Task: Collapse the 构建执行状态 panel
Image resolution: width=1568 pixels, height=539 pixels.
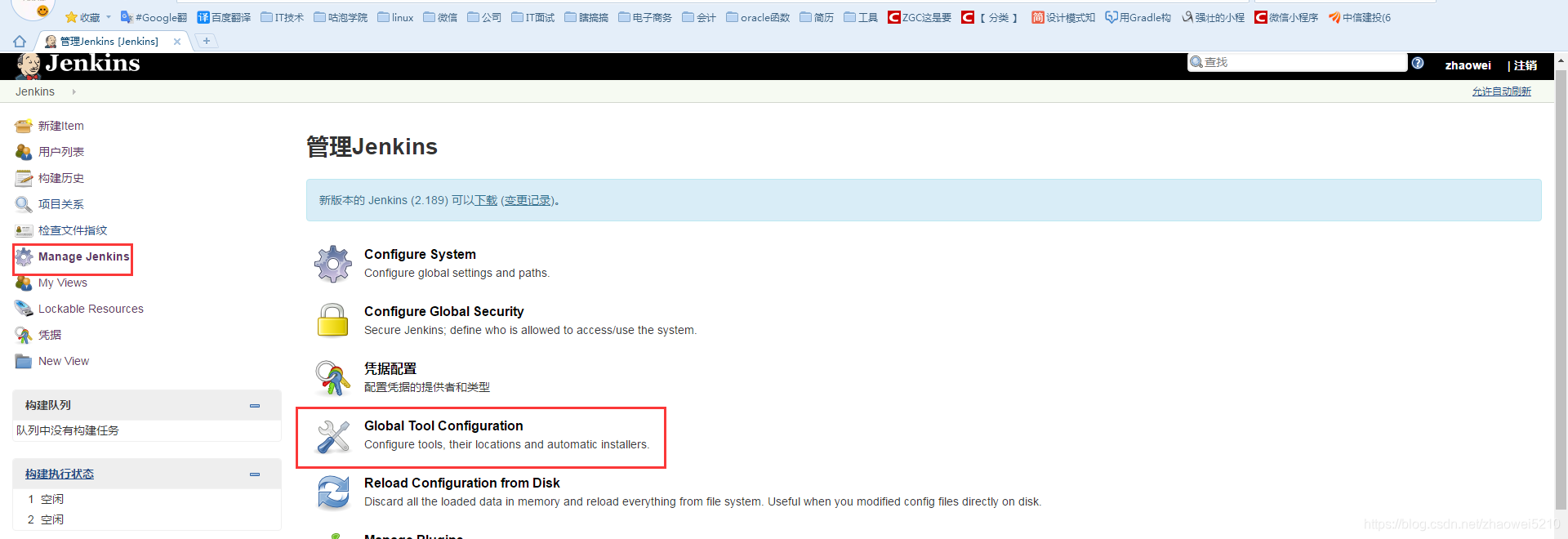Action: click(x=255, y=474)
